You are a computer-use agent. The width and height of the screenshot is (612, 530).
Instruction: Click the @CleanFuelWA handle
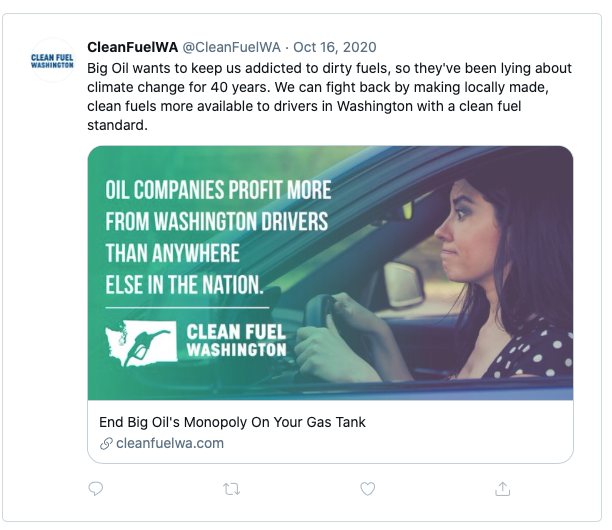[x=232, y=46]
